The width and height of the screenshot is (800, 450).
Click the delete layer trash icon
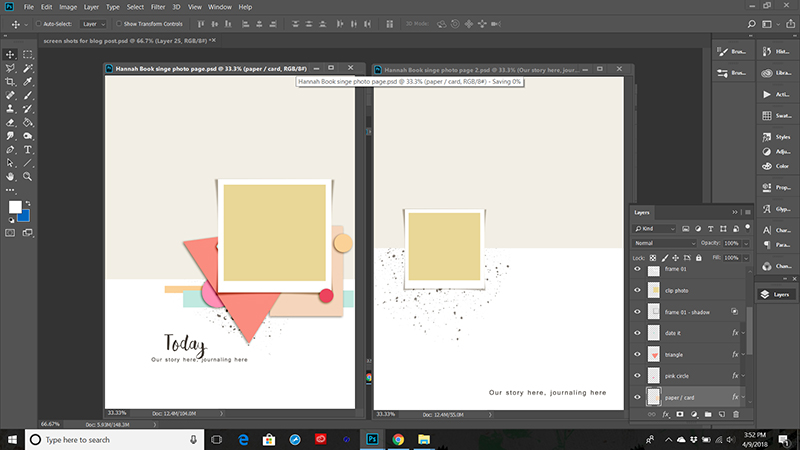pyautogui.click(x=736, y=415)
